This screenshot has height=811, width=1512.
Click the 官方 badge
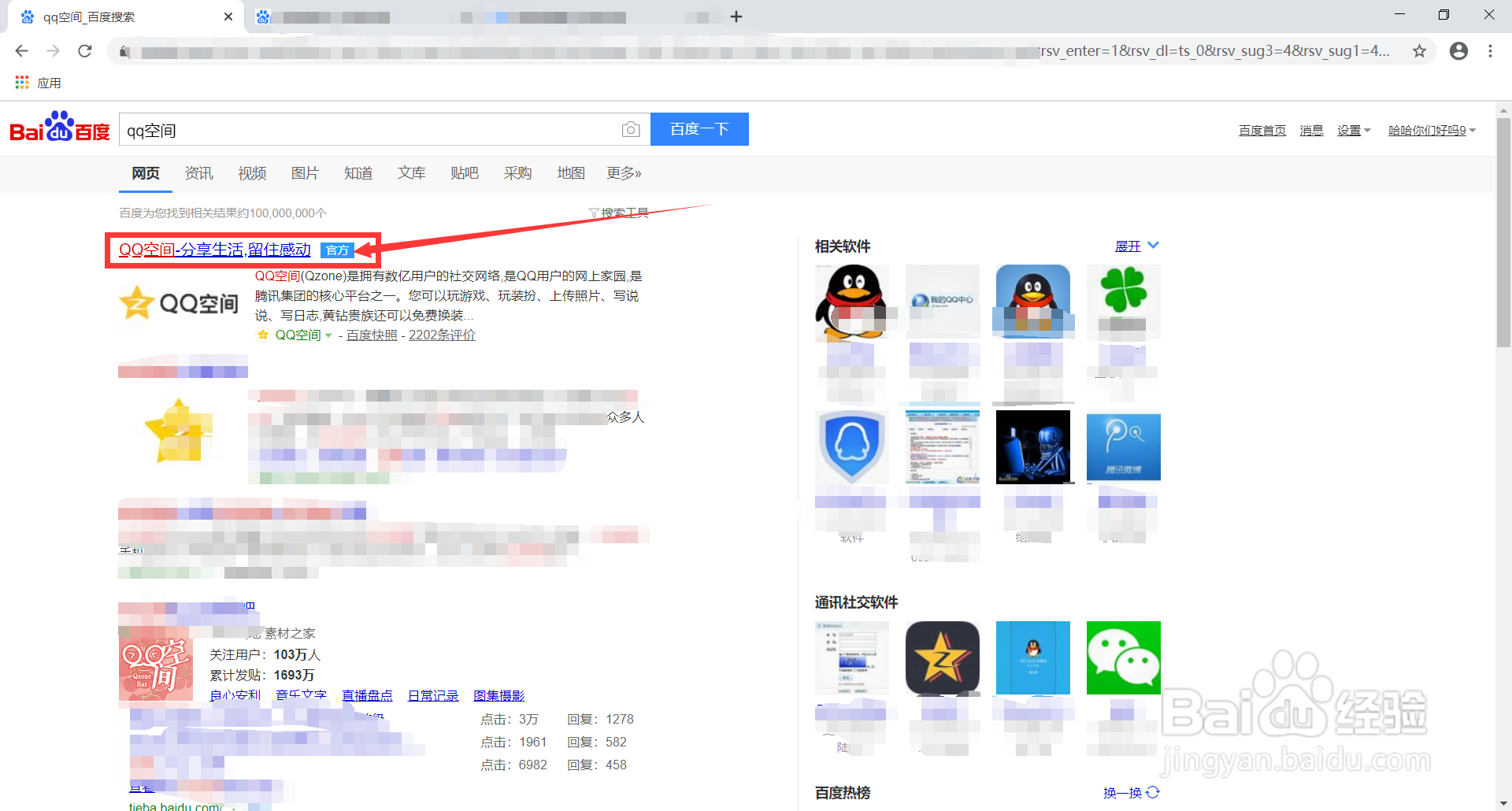pyautogui.click(x=337, y=250)
